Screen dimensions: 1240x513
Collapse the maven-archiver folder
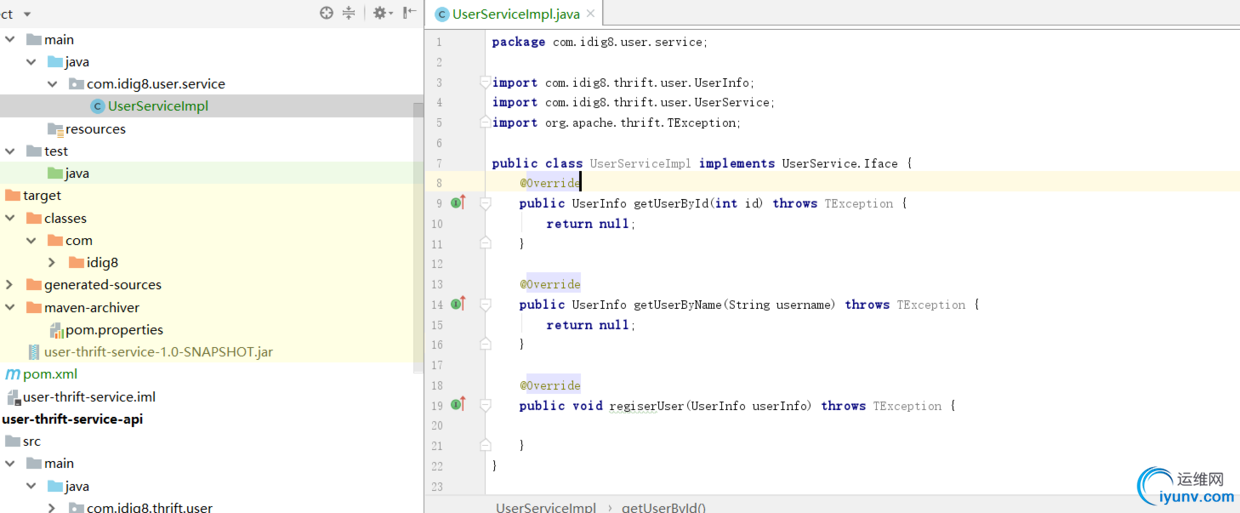(x=10, y=307)
